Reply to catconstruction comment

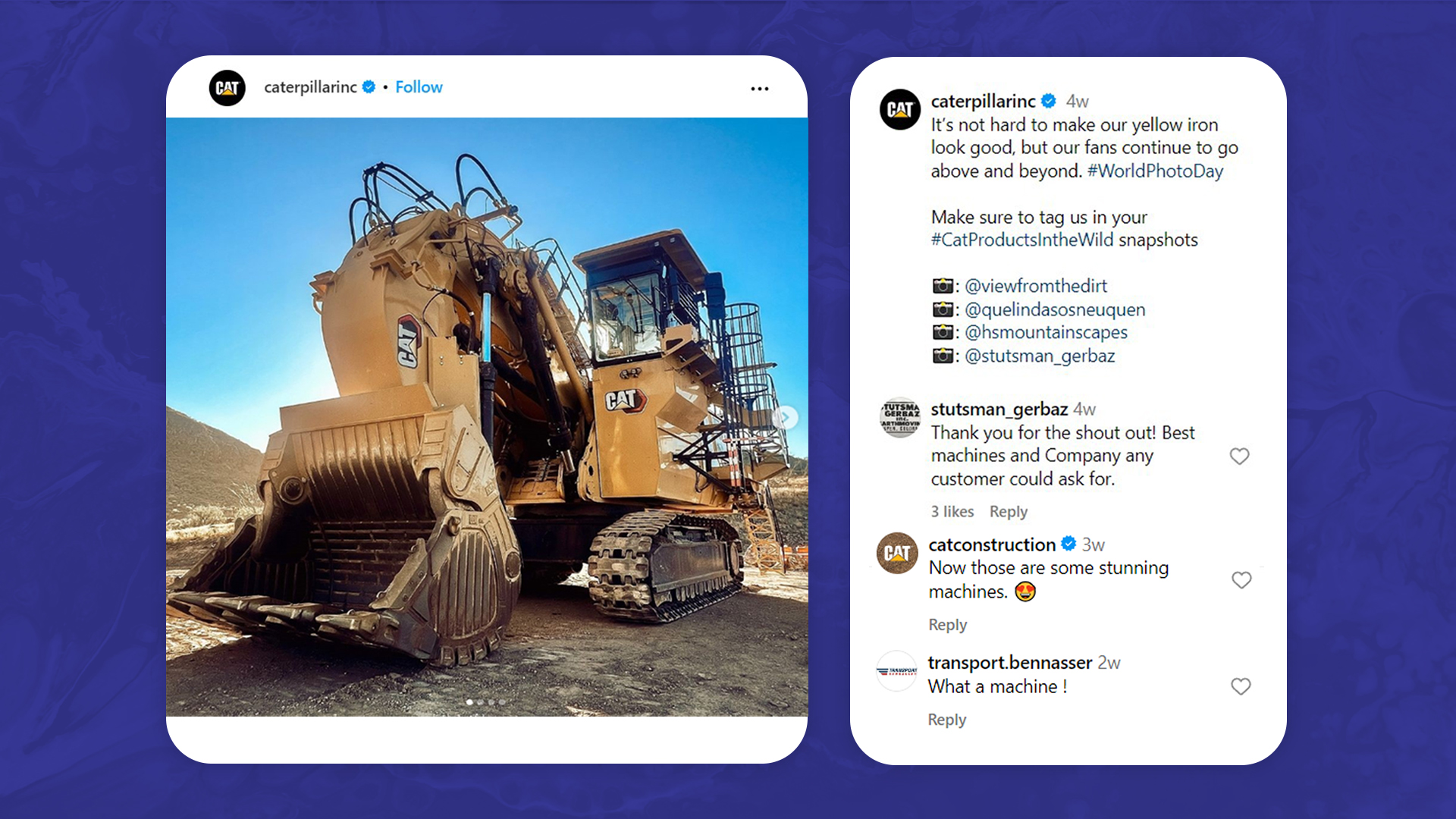click(x=948, y=625)
